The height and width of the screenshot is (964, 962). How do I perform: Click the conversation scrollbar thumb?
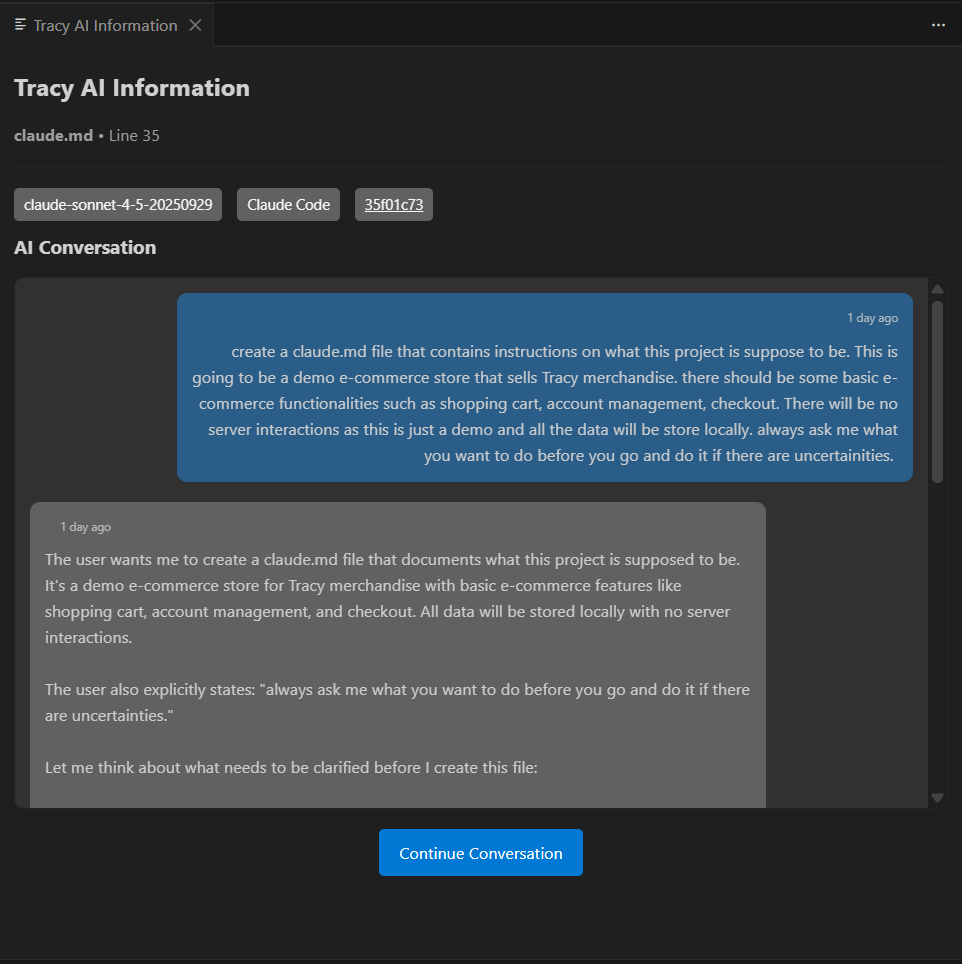[x=937, y=390]
